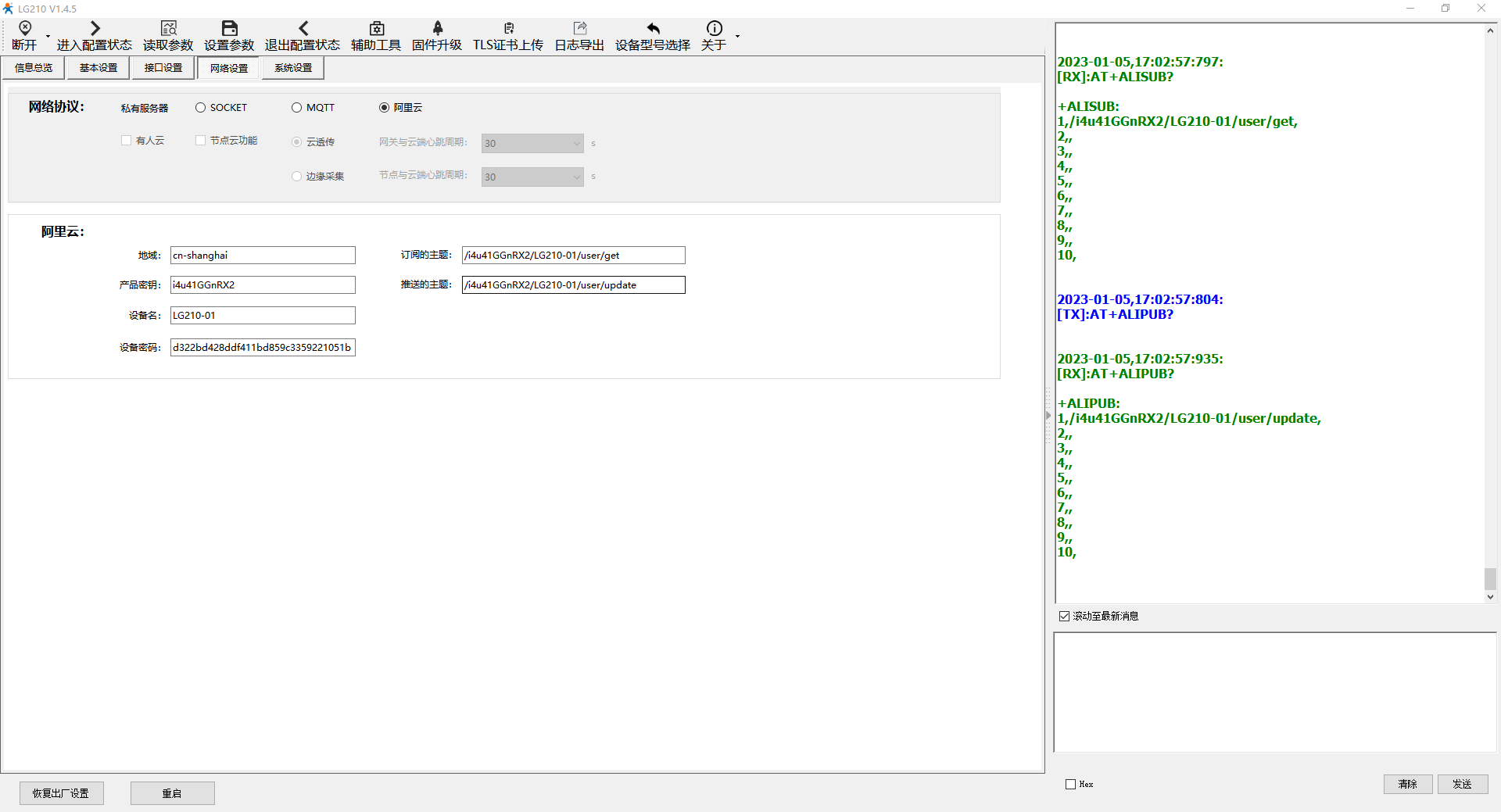Click 产品密钥 input field
1501x812 pixels.
(263, 285)
